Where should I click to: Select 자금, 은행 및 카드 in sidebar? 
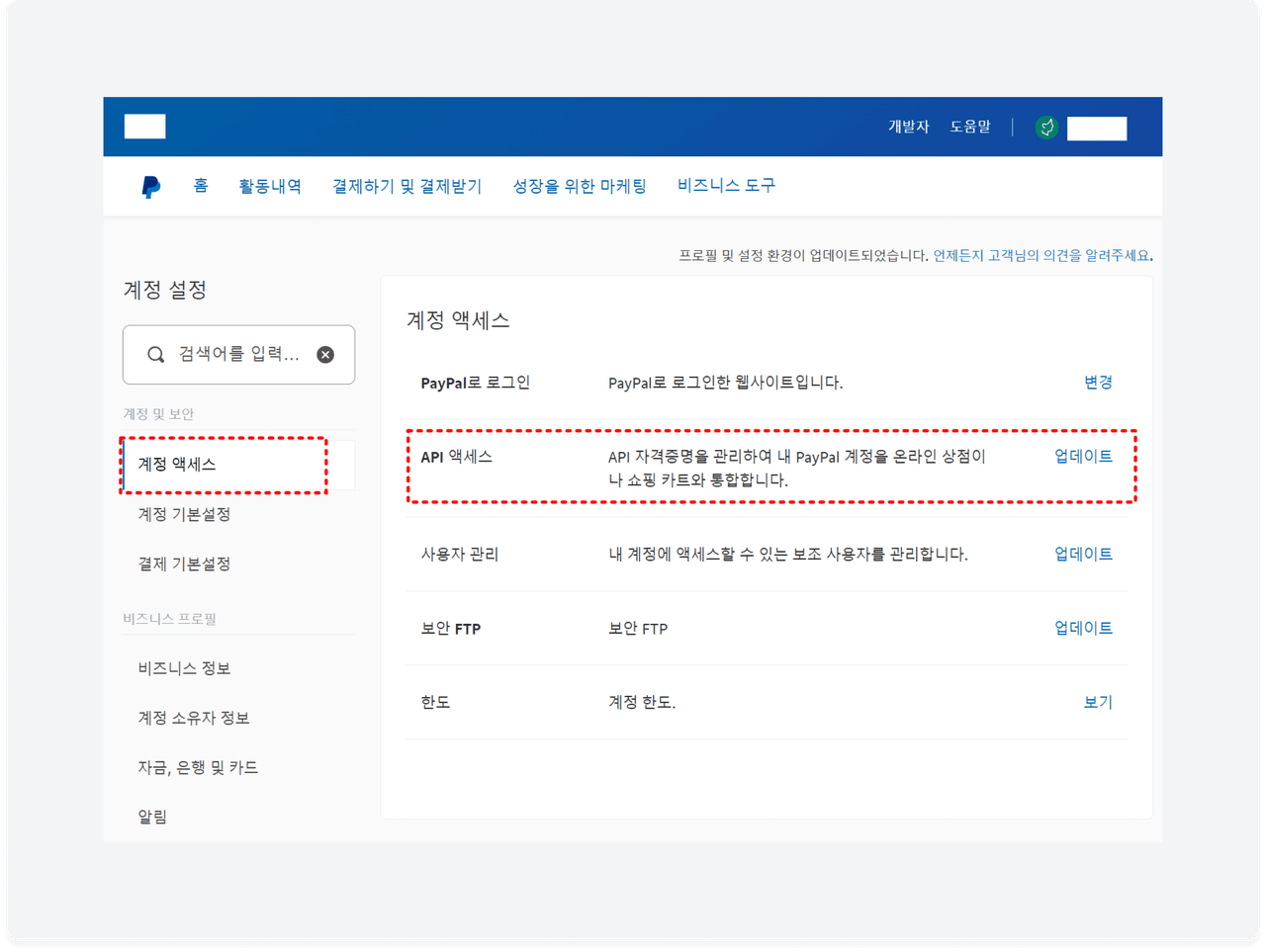198,767
